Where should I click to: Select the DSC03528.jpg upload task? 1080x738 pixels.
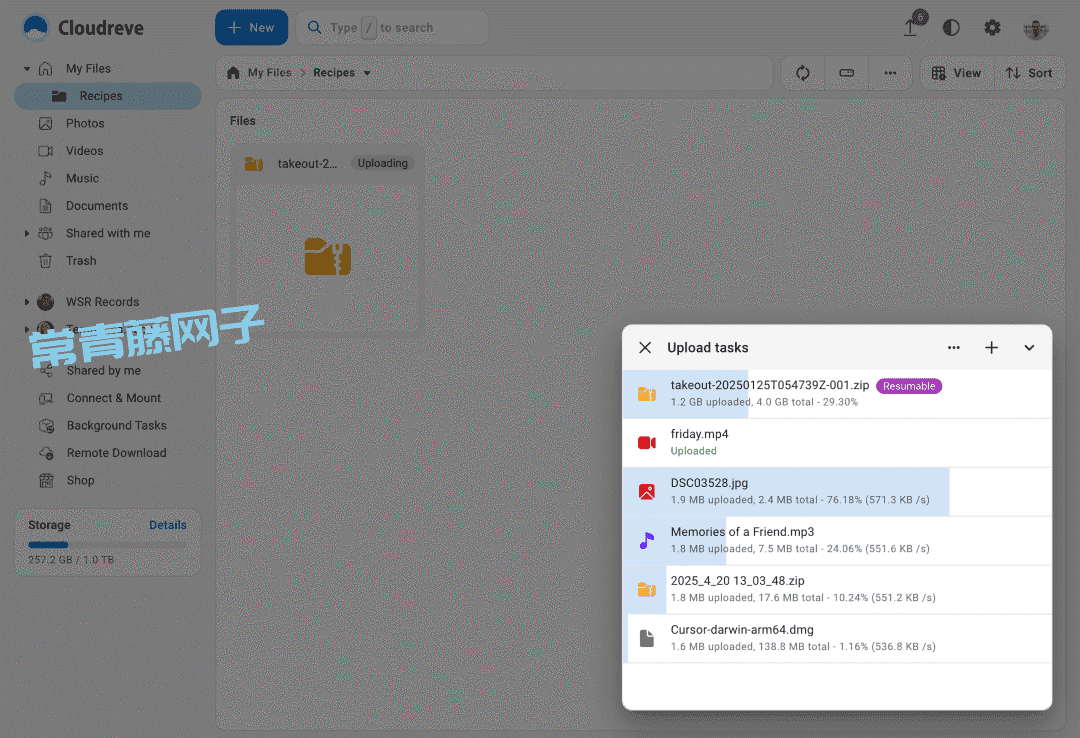837,492
